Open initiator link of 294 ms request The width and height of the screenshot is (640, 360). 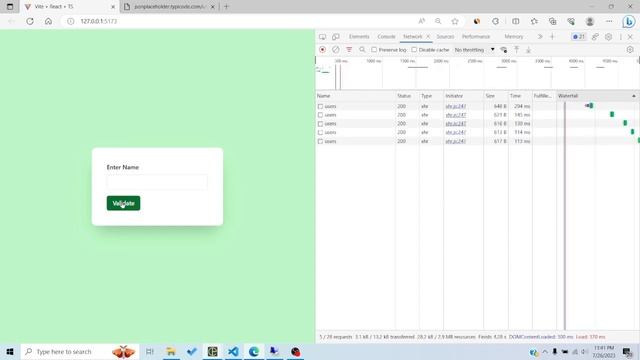coord(456,106)
